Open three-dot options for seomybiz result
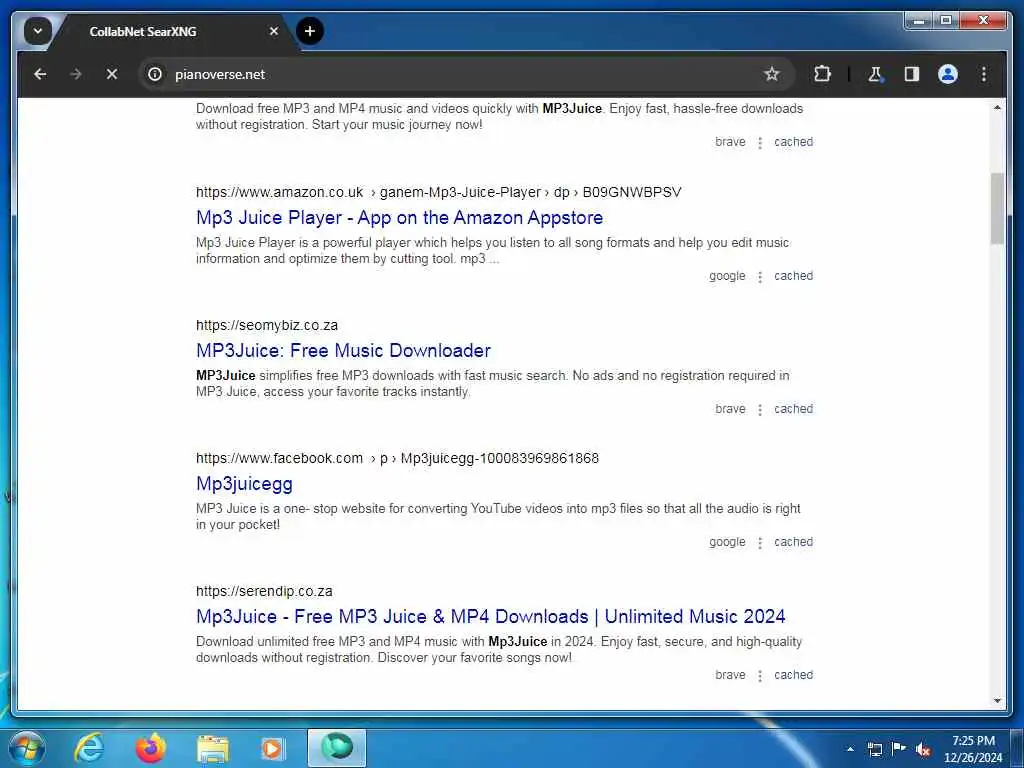Image resolution: width=1024 pixels, height=768 pixels. point(760,410)
